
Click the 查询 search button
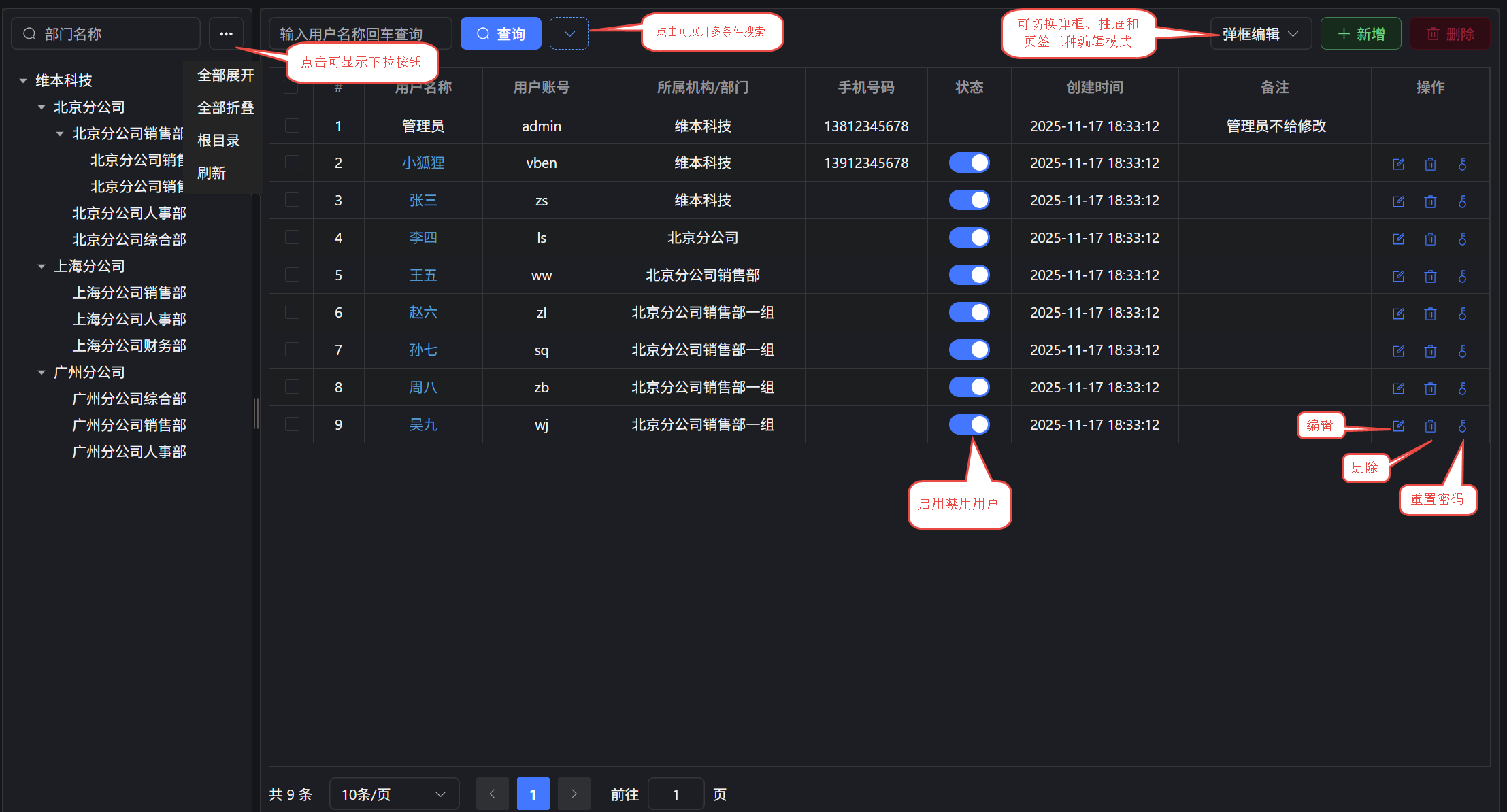pos(501,33)
